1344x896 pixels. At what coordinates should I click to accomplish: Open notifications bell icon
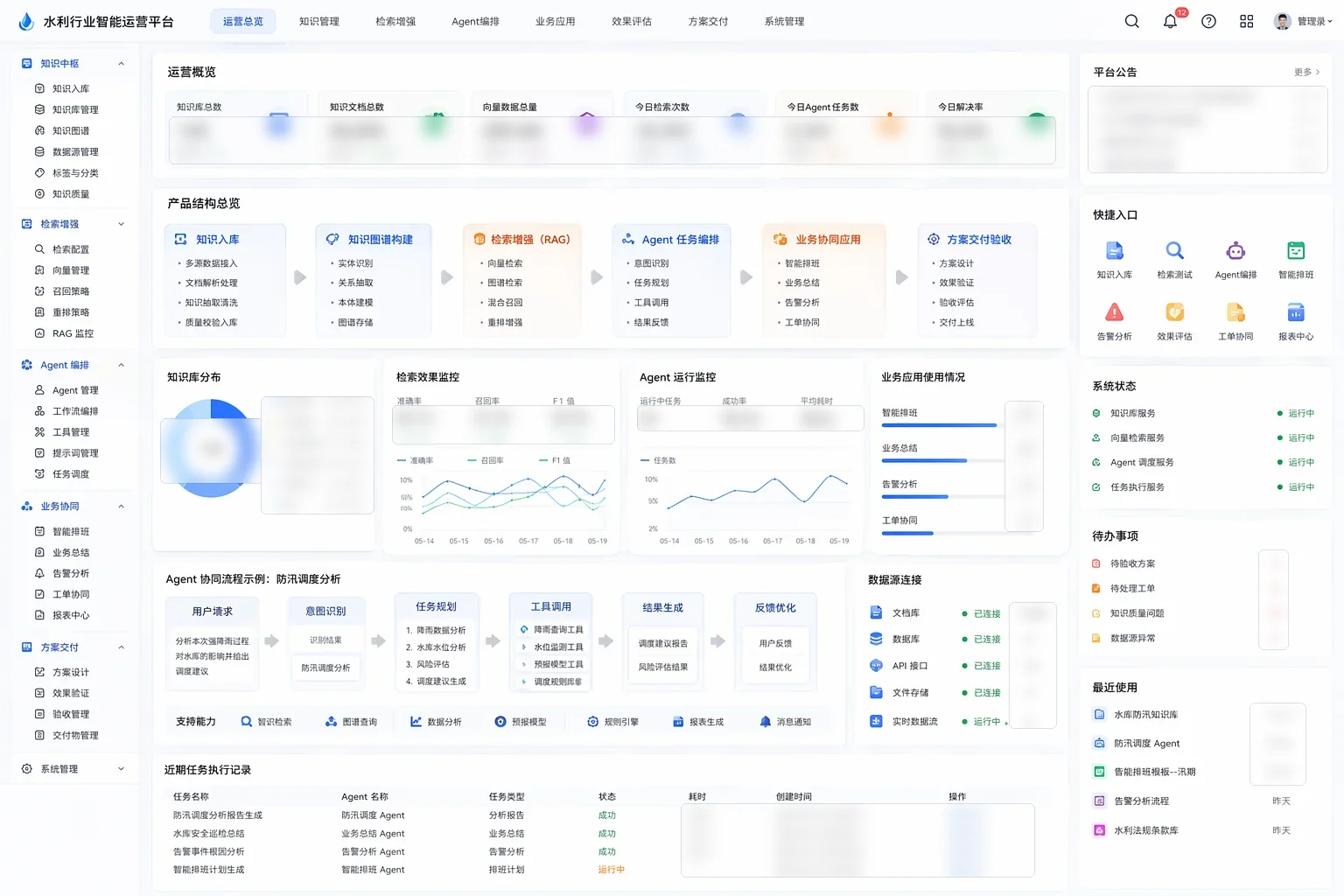[x=1170, y=21]
